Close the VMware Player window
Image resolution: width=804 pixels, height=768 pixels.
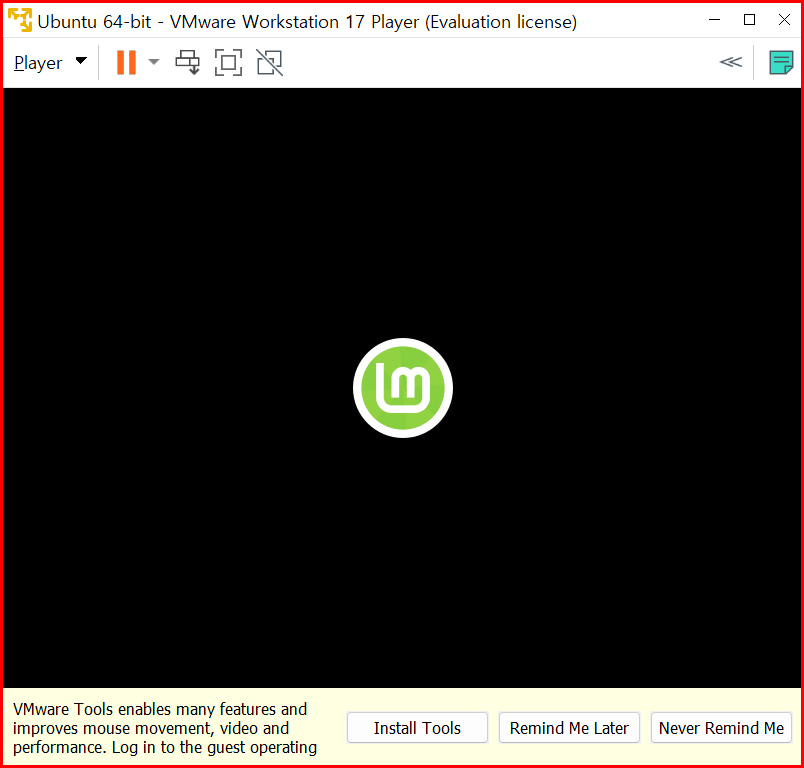784,20
